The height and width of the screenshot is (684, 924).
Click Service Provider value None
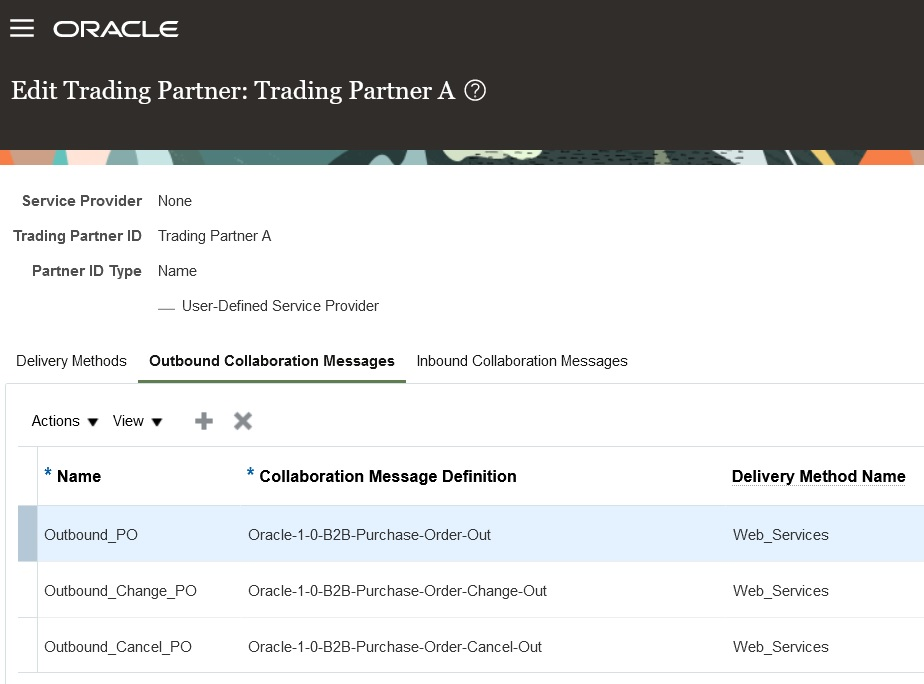[174, 201]
